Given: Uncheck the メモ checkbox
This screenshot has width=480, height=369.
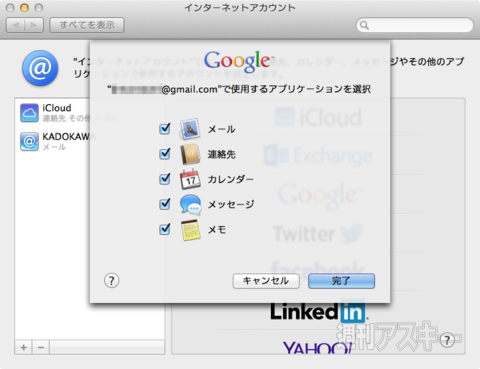Looking at the screenshot, I should click(x=165, y=229).
